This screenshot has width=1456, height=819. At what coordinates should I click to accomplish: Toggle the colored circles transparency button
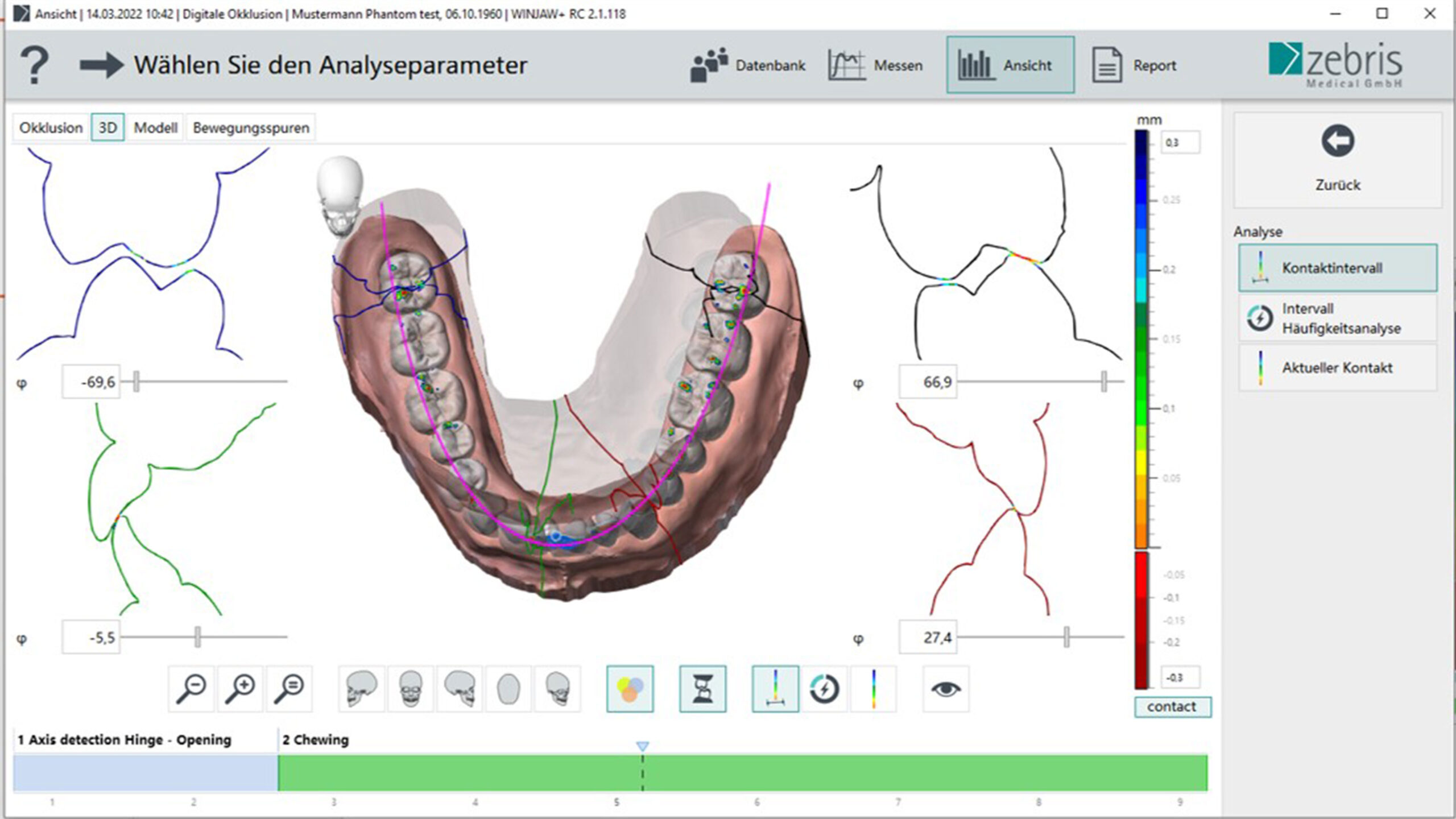click(630, 689)
